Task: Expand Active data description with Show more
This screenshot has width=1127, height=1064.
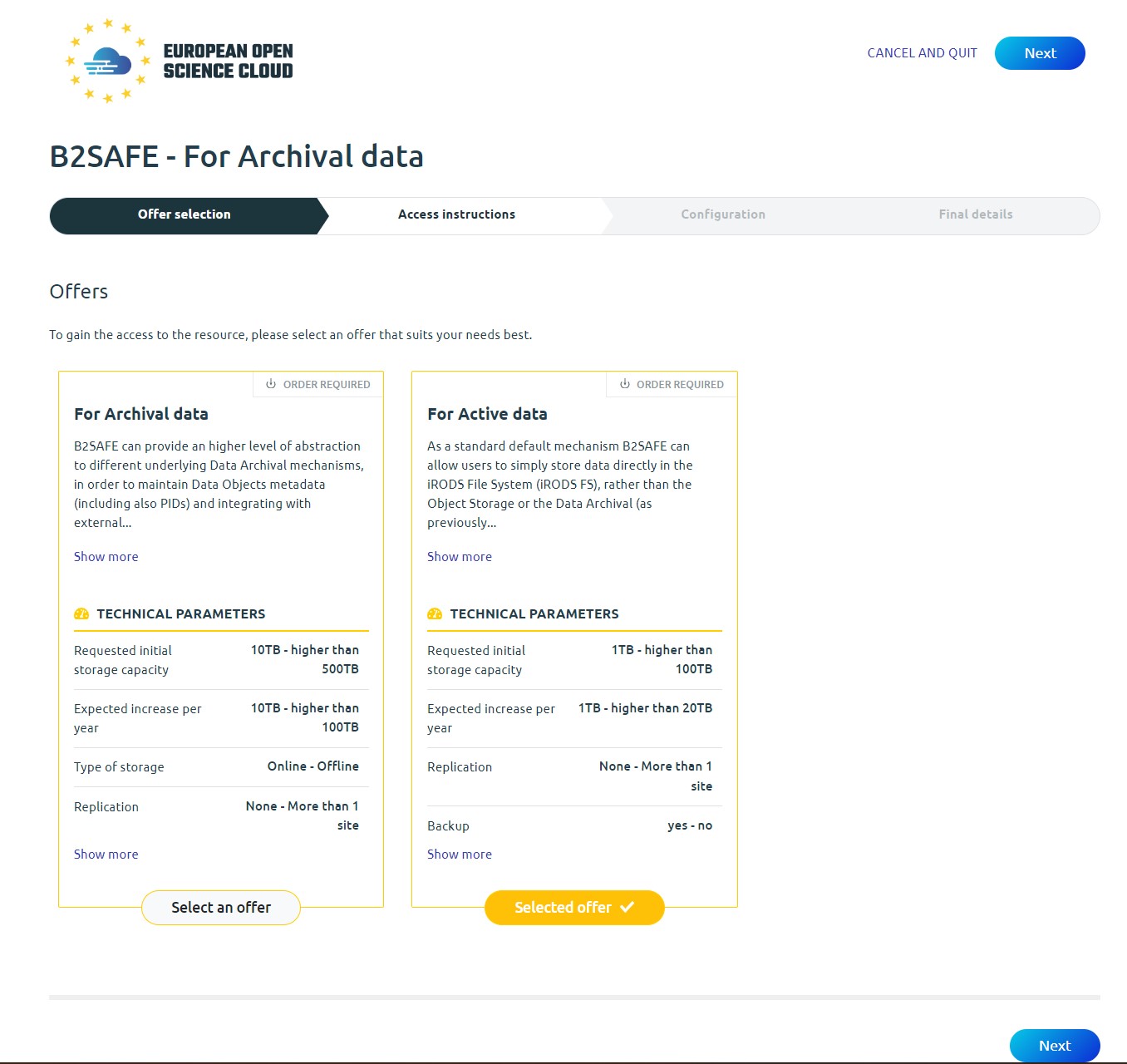Action: pyautogui.click(x=460, y=557)
